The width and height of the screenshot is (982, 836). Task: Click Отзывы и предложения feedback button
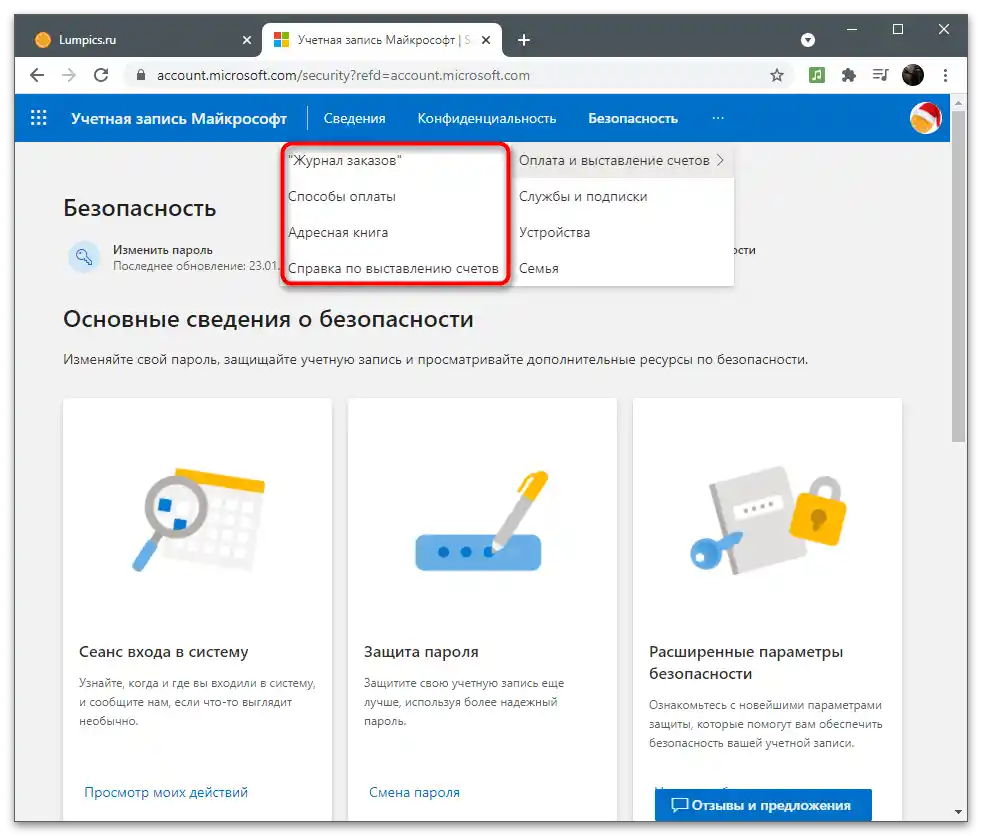point(763,805)
